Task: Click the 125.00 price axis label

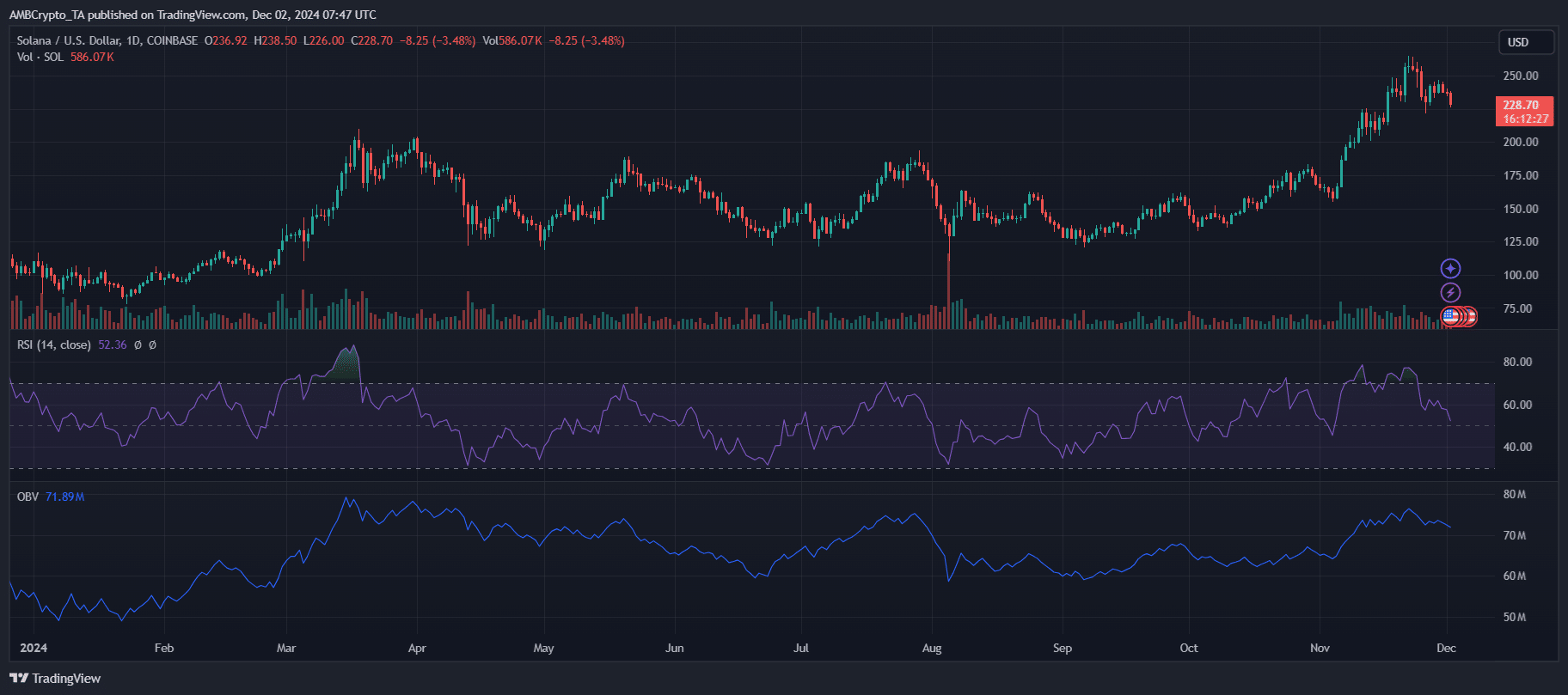Action: pyautogui.click(x=1521, y=241)
